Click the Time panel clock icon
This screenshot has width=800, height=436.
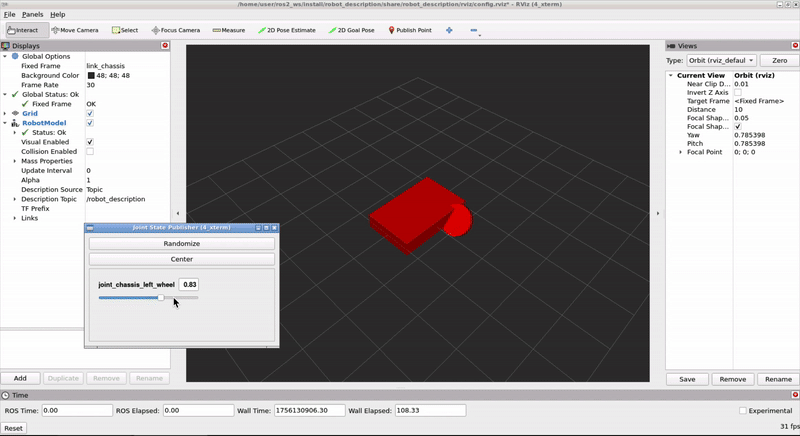coord(6,395)
